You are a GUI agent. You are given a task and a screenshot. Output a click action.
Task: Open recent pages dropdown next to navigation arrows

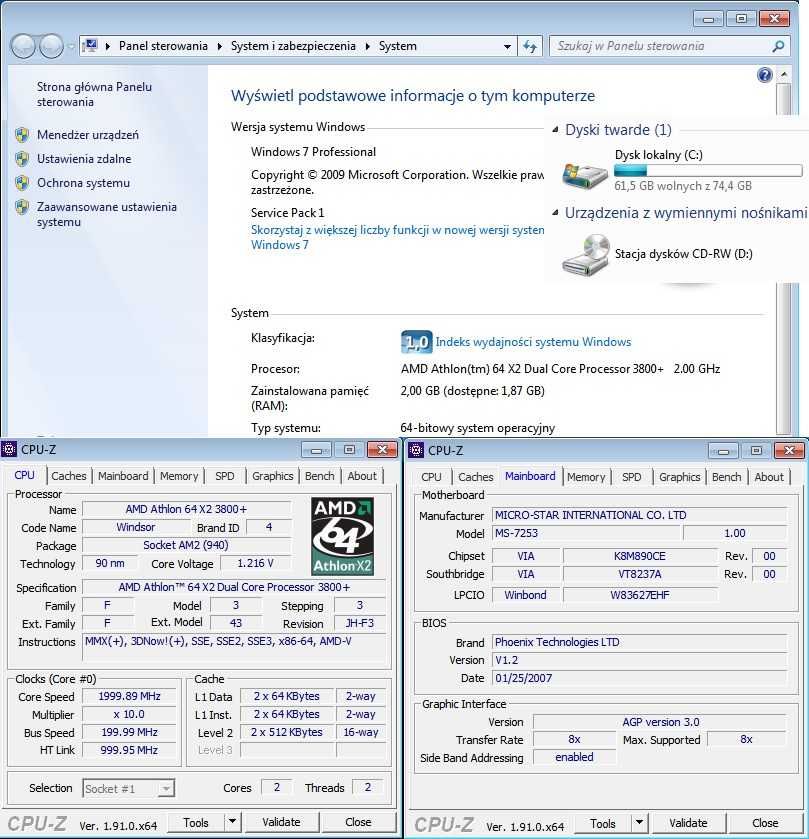[71, 47]
